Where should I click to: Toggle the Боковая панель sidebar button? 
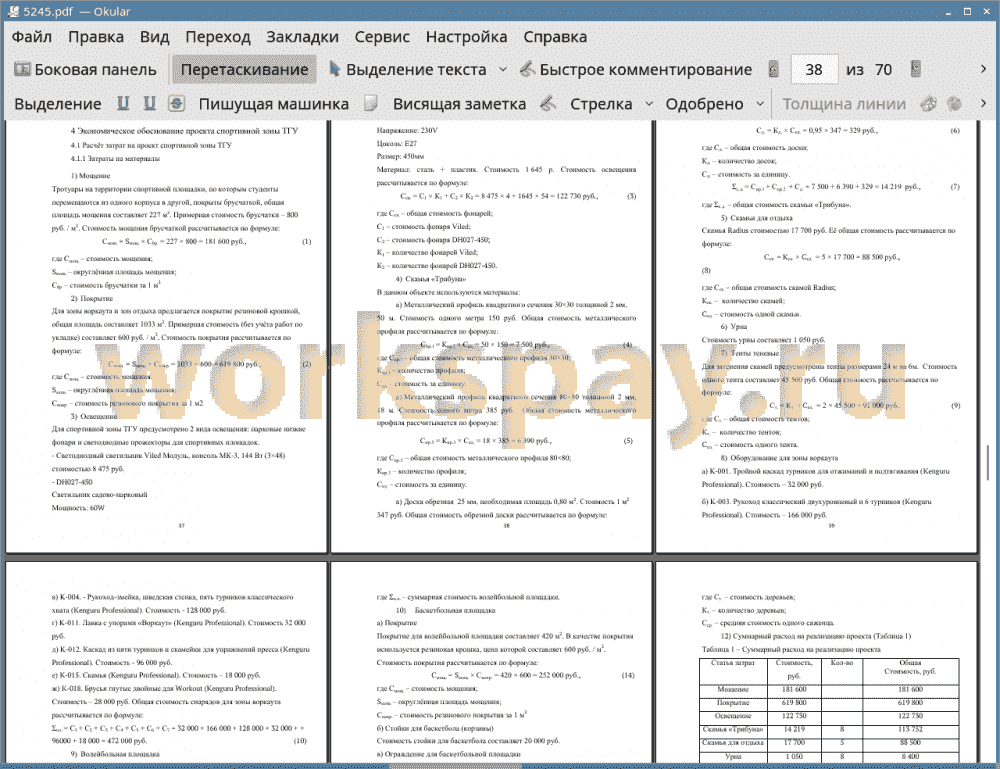[x=85, y=70]
